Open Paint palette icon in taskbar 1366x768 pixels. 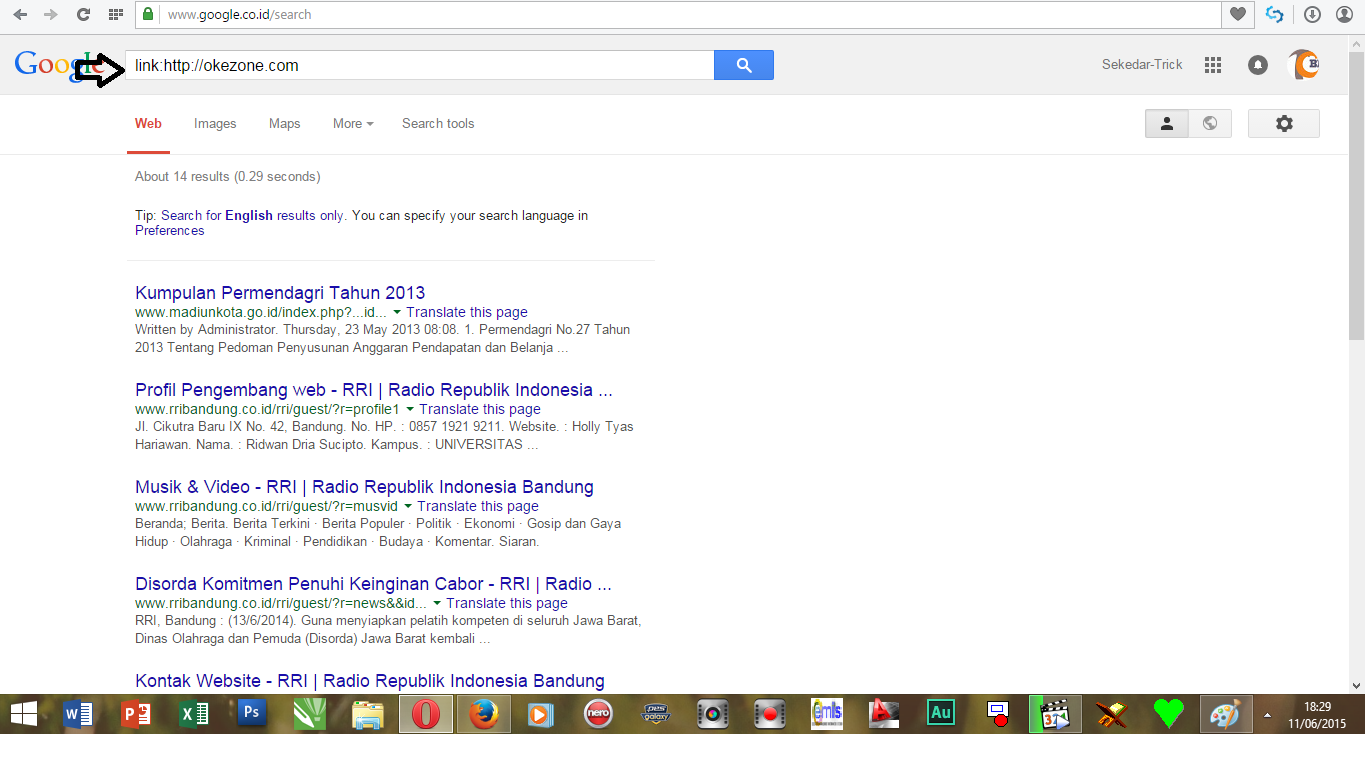tap(1225, 714)
